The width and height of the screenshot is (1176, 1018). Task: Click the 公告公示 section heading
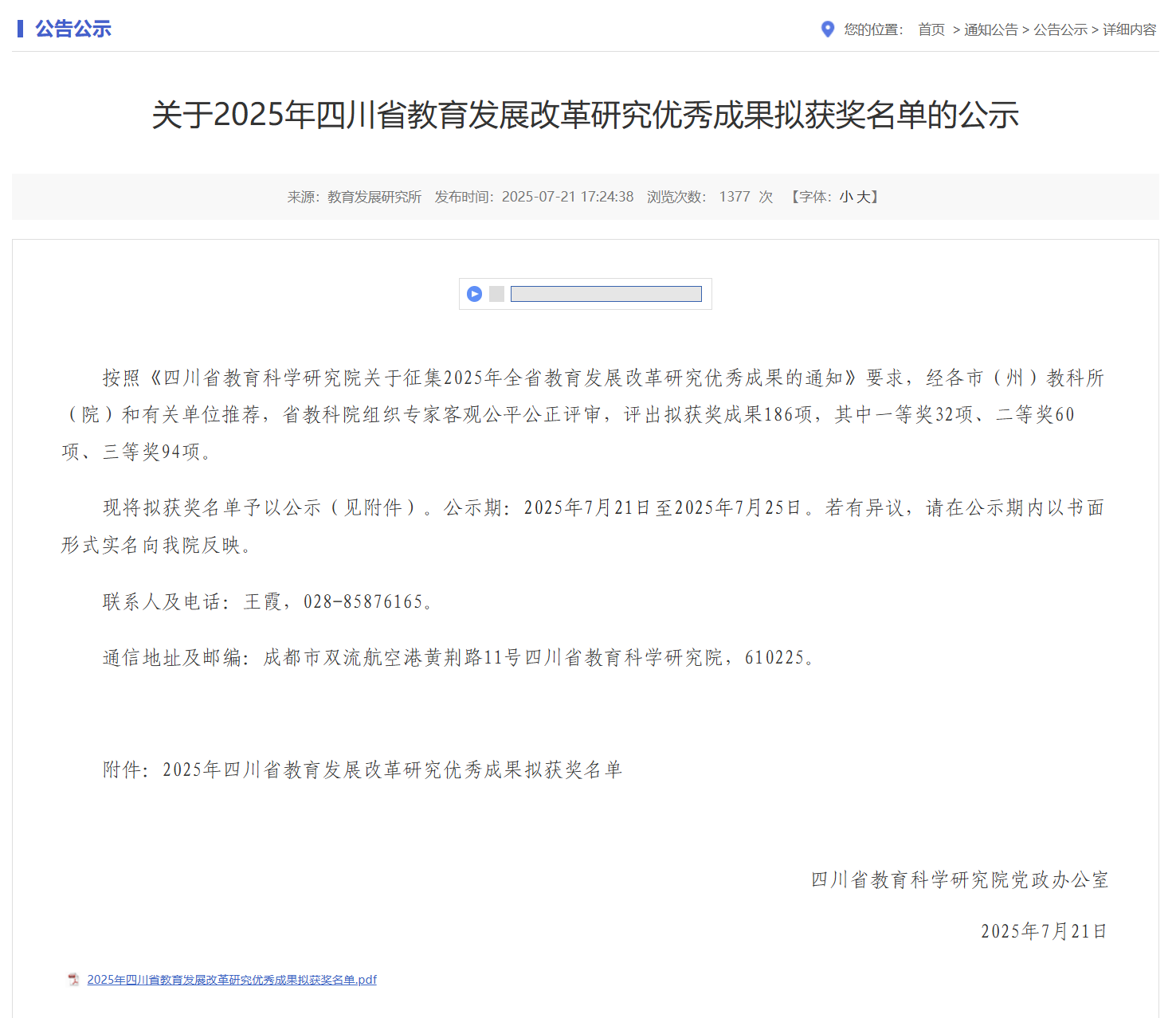coord(73,29)
